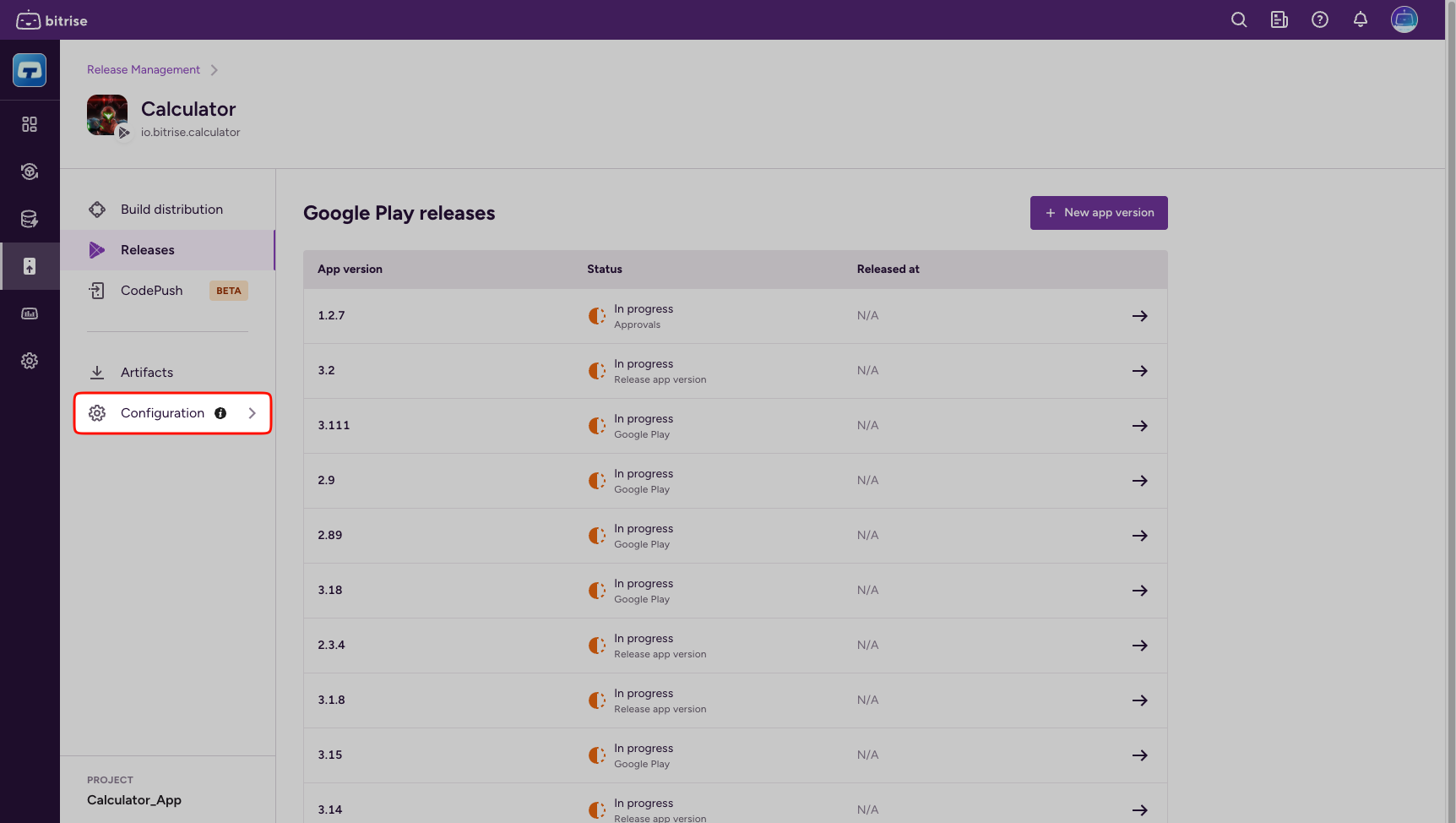Open Artifacts in side menu

[146, 373]
